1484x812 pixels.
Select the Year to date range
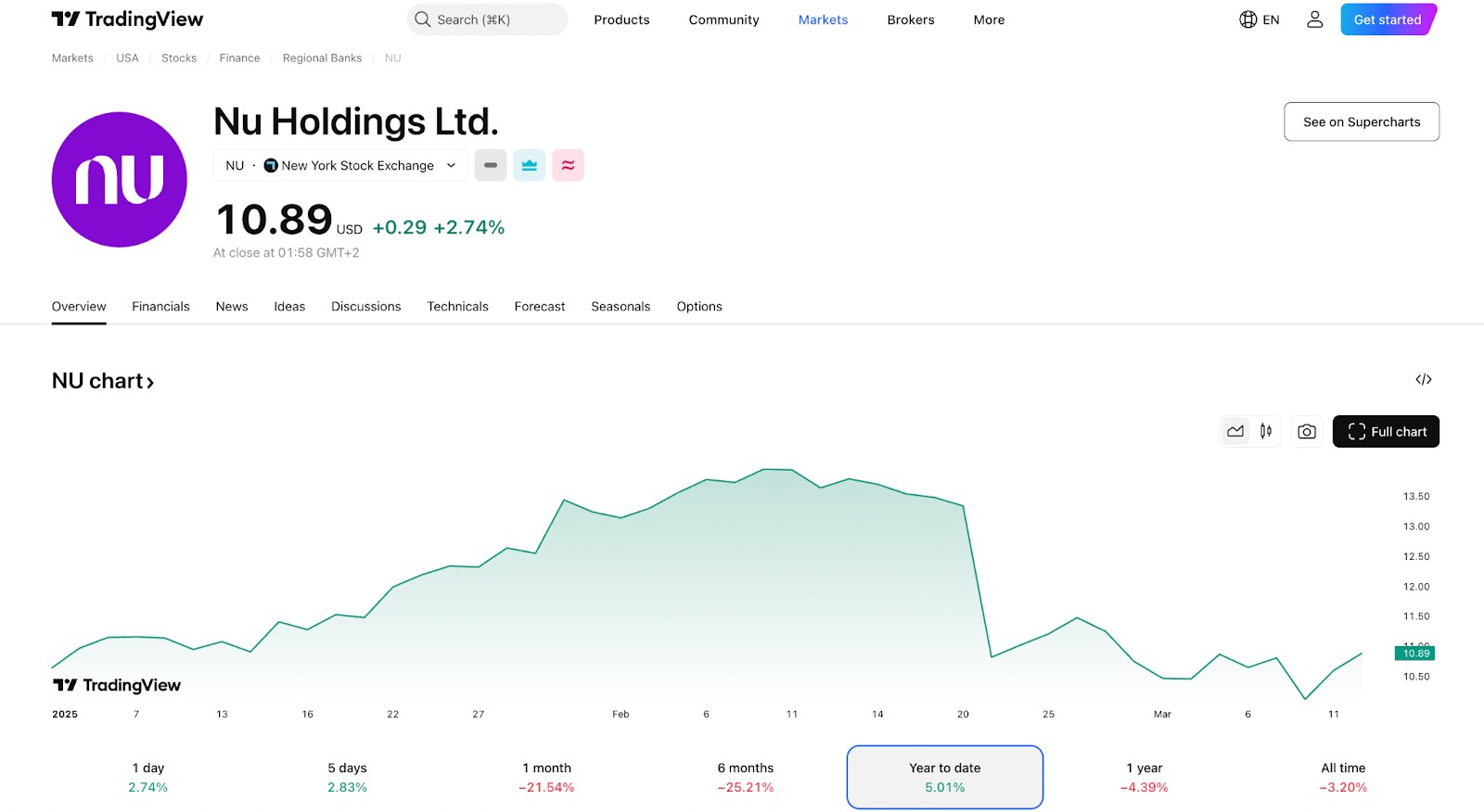[x=945, y=778]
